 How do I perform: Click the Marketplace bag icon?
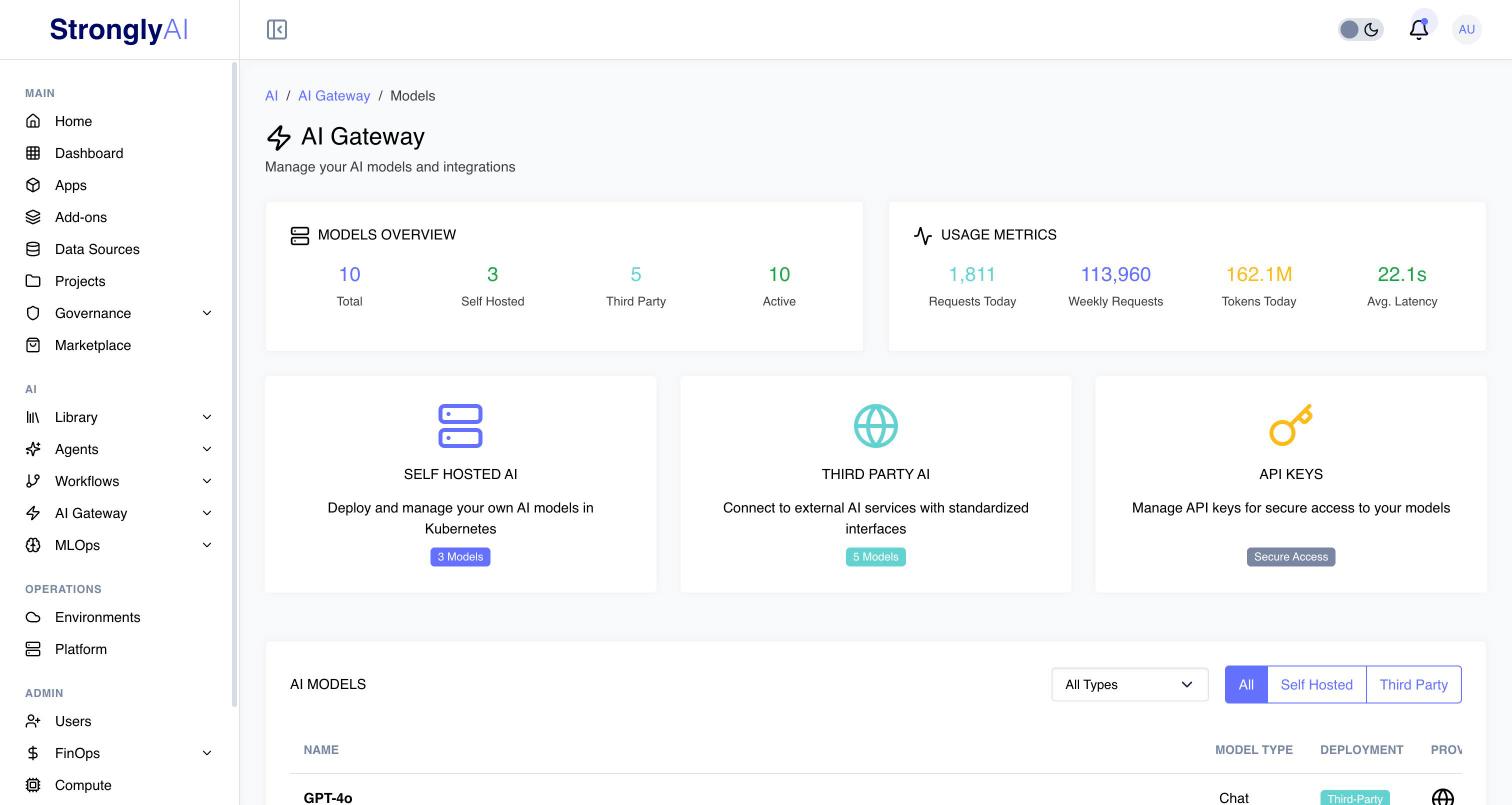[33, 345]
